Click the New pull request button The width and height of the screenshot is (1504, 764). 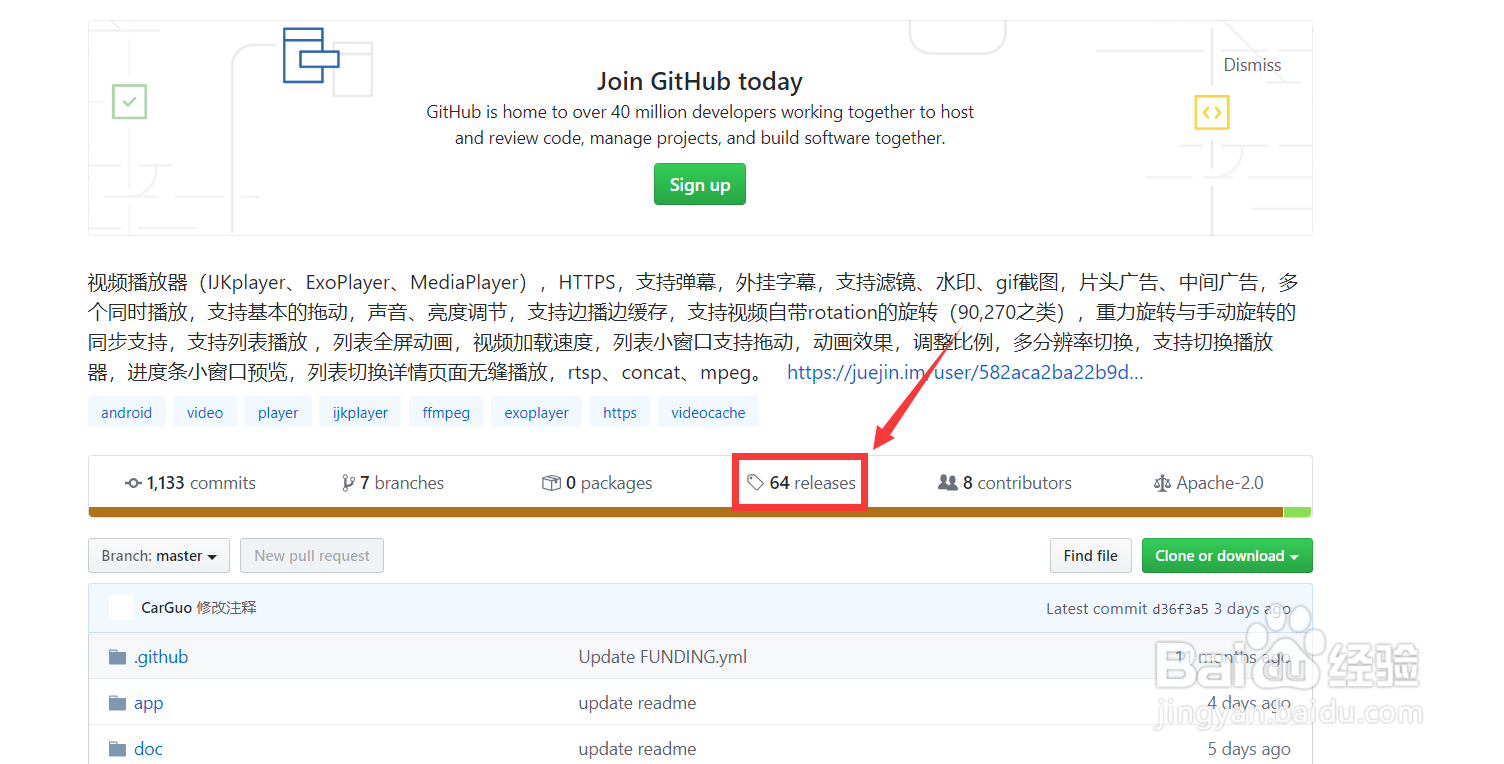click(312, 556)
